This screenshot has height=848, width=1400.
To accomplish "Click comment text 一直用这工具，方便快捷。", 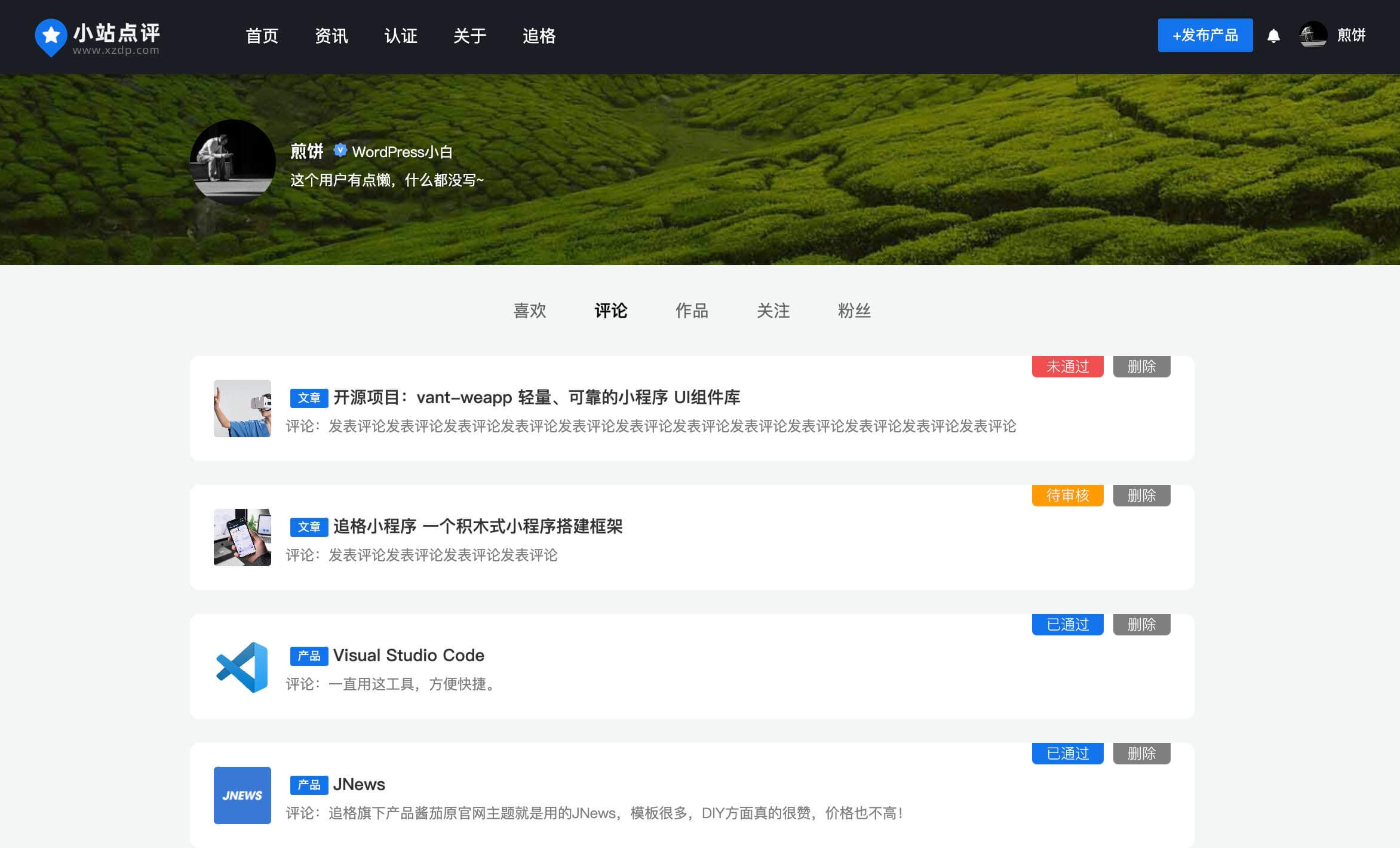I will click(413, 684).
